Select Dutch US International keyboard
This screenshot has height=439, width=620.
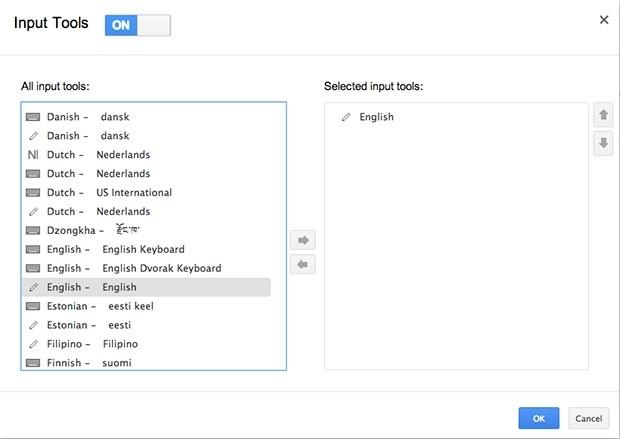coord(147,193)
